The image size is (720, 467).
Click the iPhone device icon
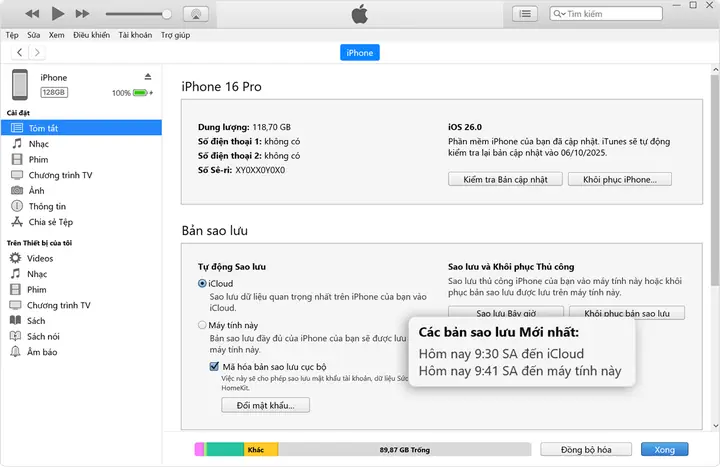[20, 84]
